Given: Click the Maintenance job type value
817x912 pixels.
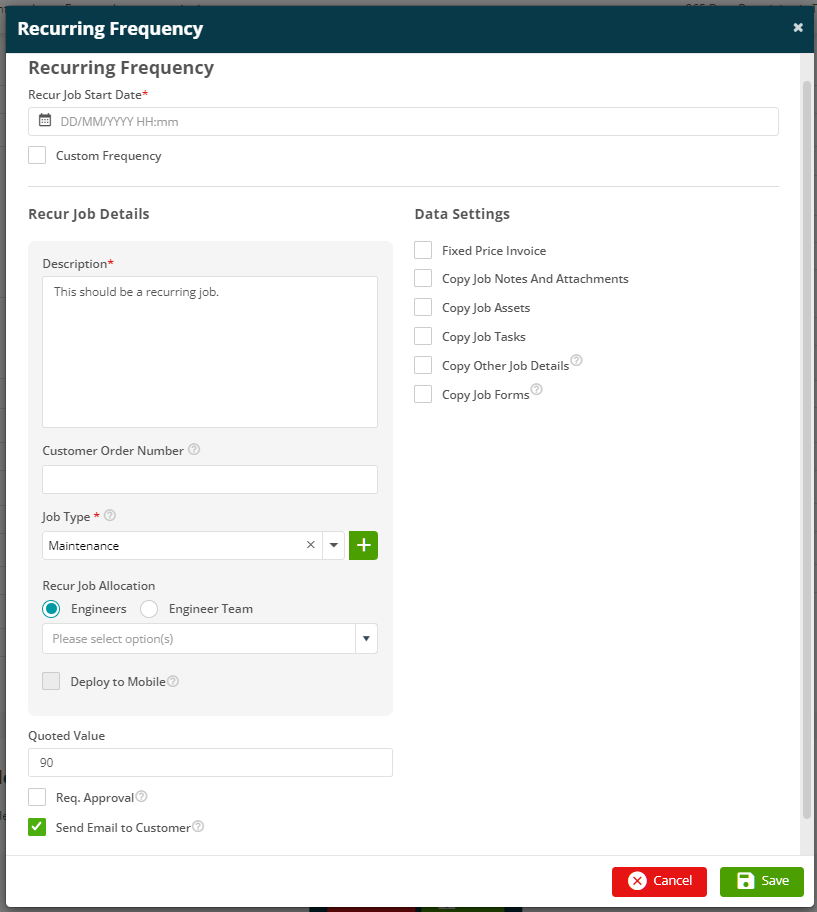Looking at the screenshot, I should tap(84, 546).
